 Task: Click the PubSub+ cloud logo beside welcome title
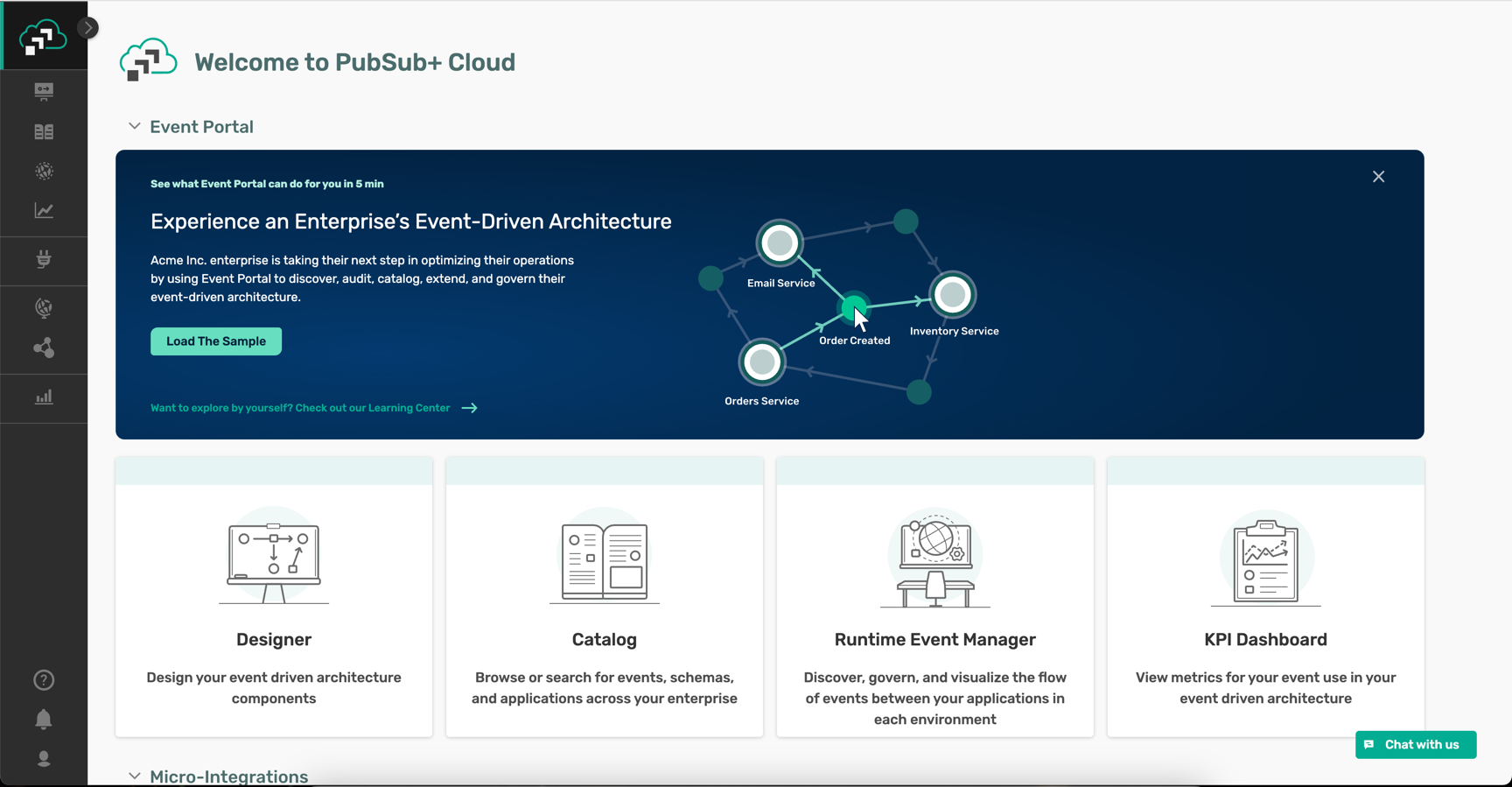(148, 60)
